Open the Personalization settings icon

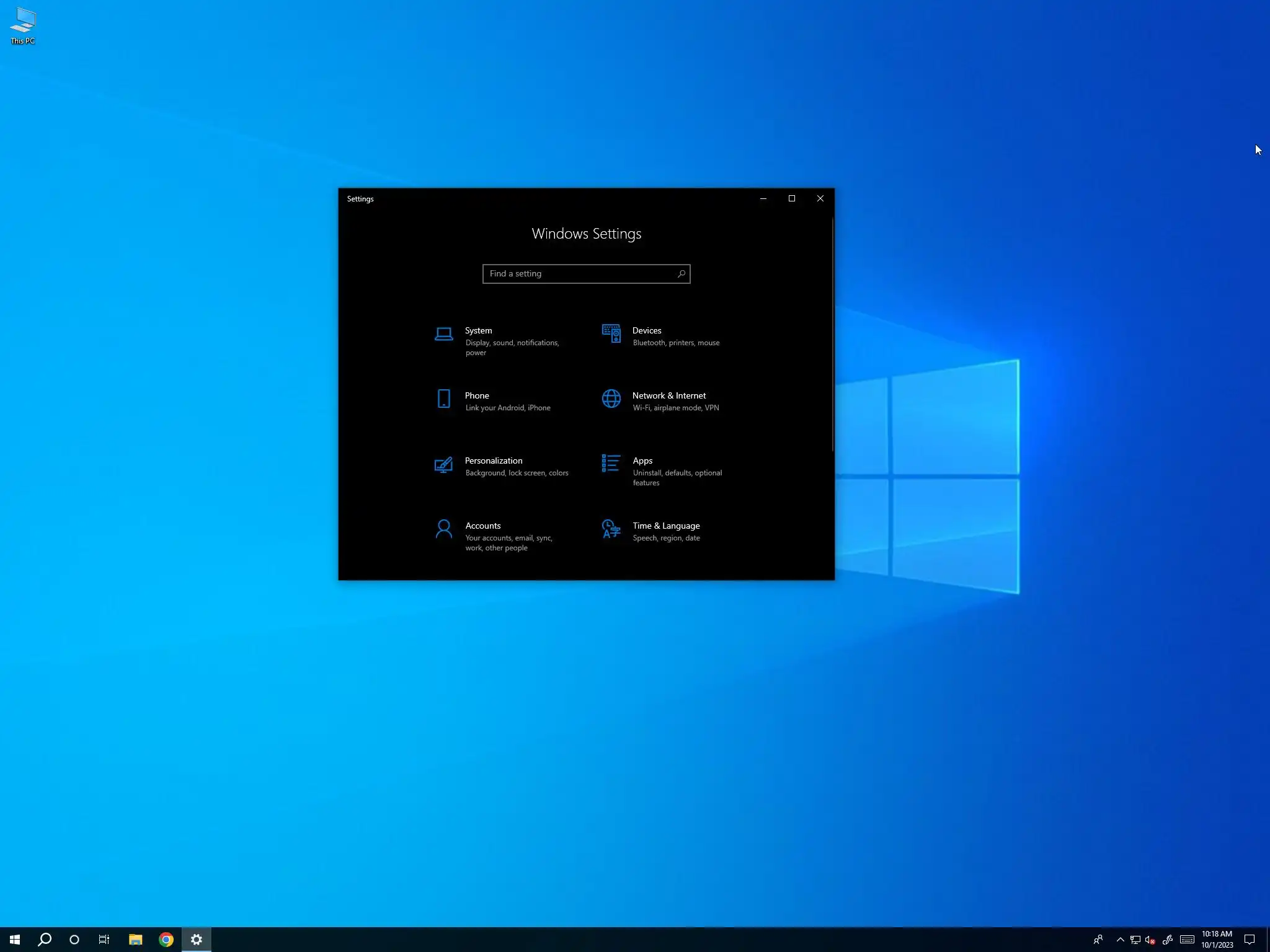coord(443,464)
